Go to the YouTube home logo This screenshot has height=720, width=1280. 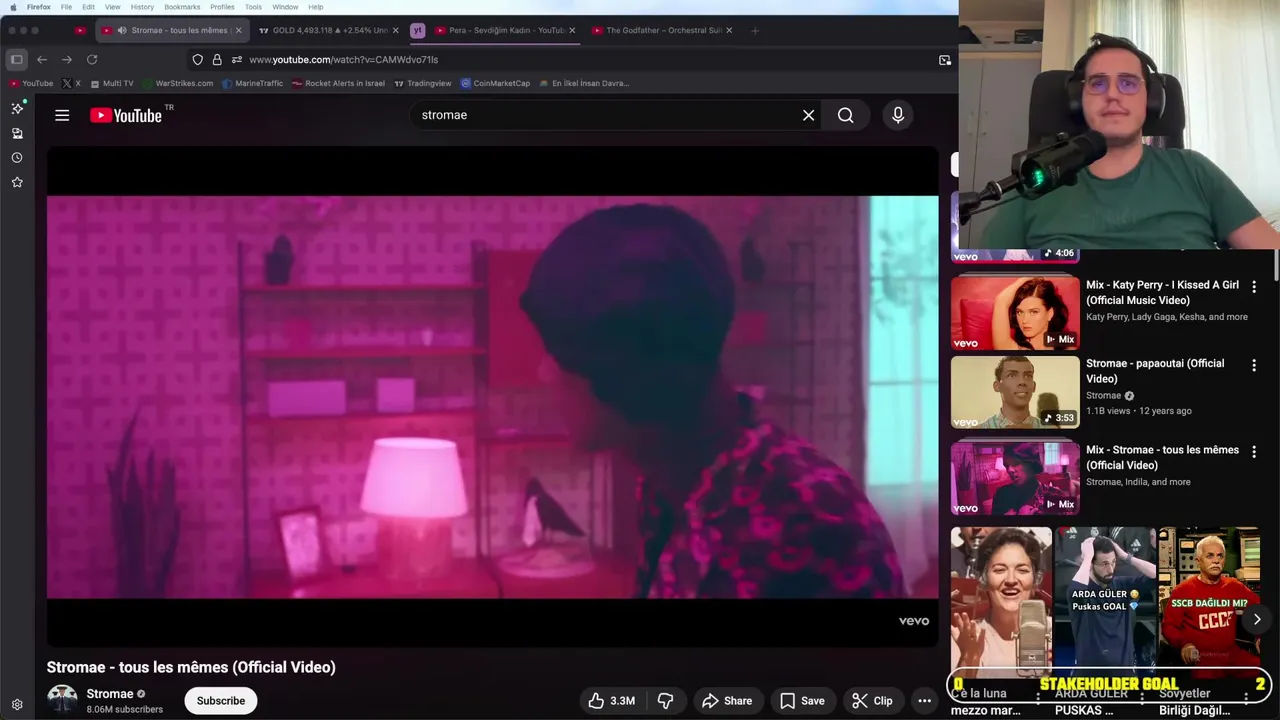click(126, 115)
